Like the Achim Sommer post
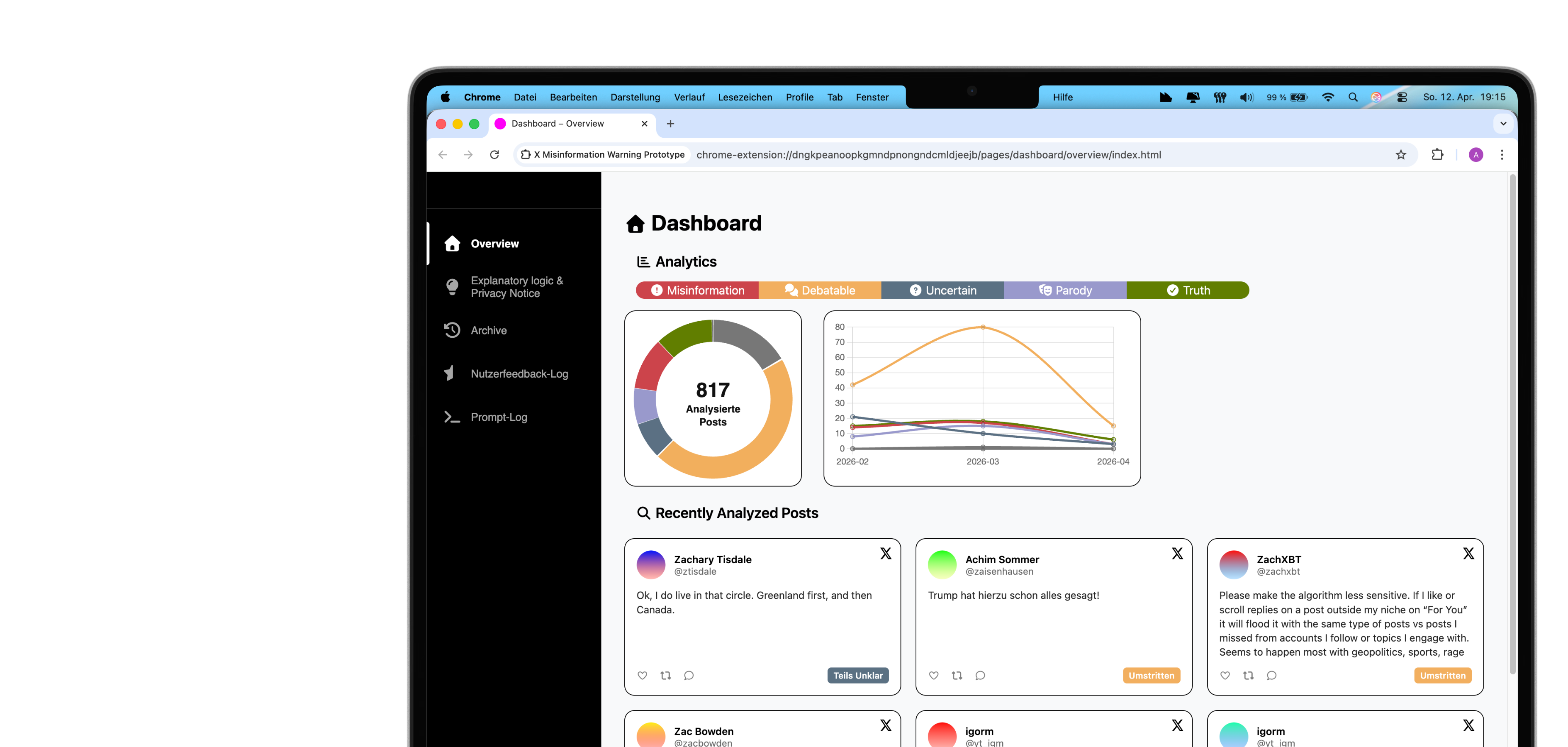 pos(934,675)
